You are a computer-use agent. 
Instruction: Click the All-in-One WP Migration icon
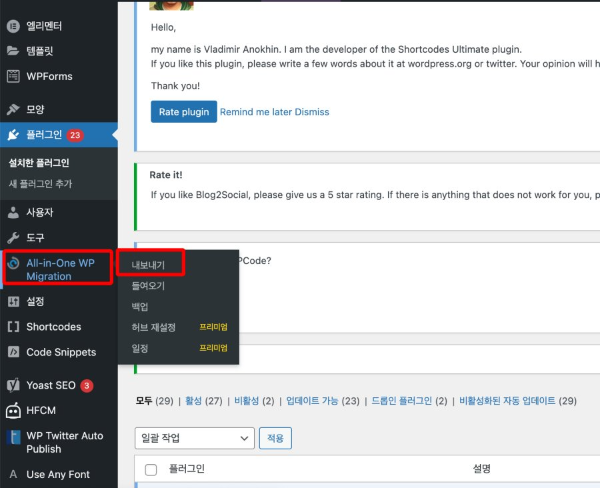pos(13,263)
